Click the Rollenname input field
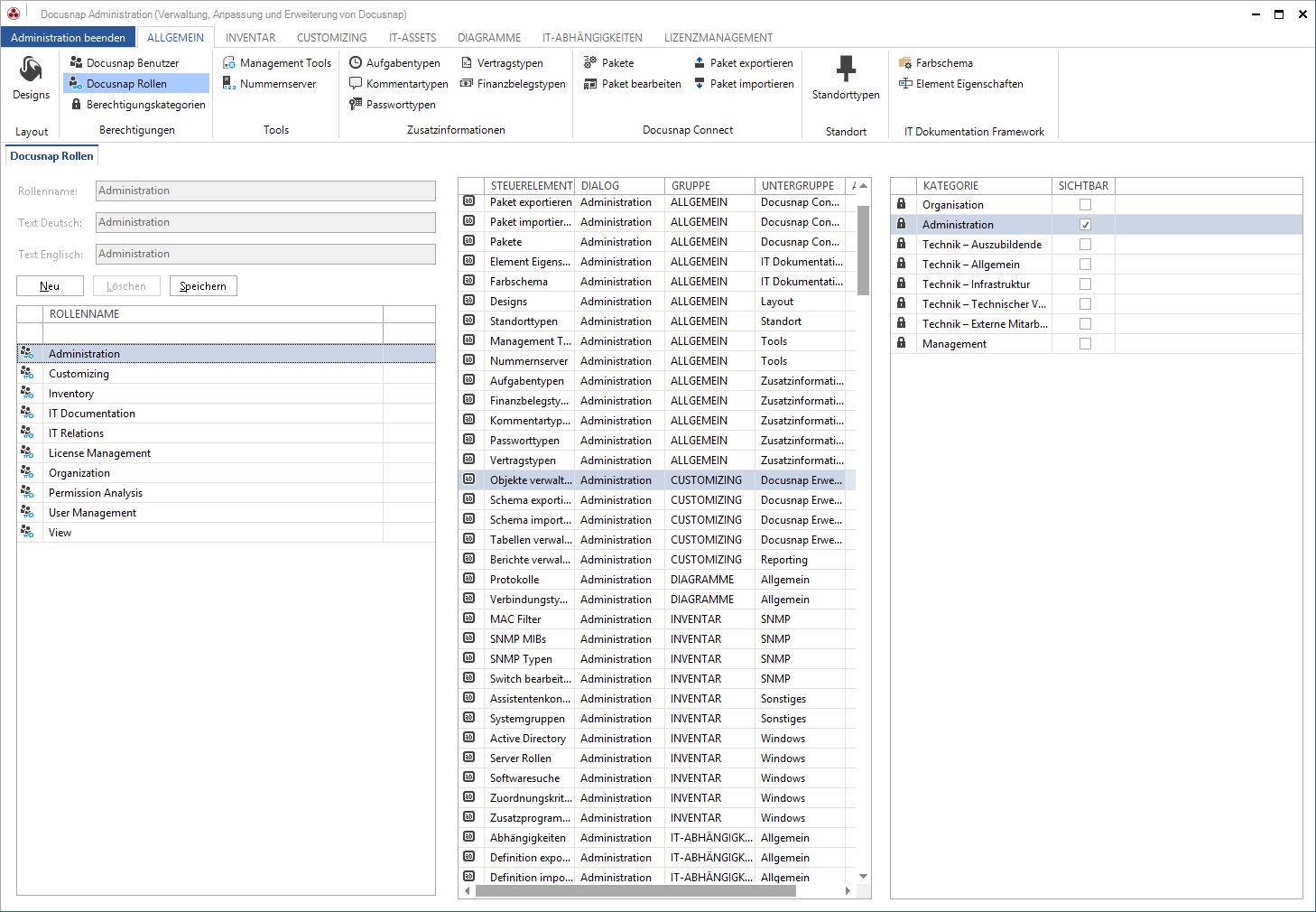1316x912 pixels. [x=265, y=191]
